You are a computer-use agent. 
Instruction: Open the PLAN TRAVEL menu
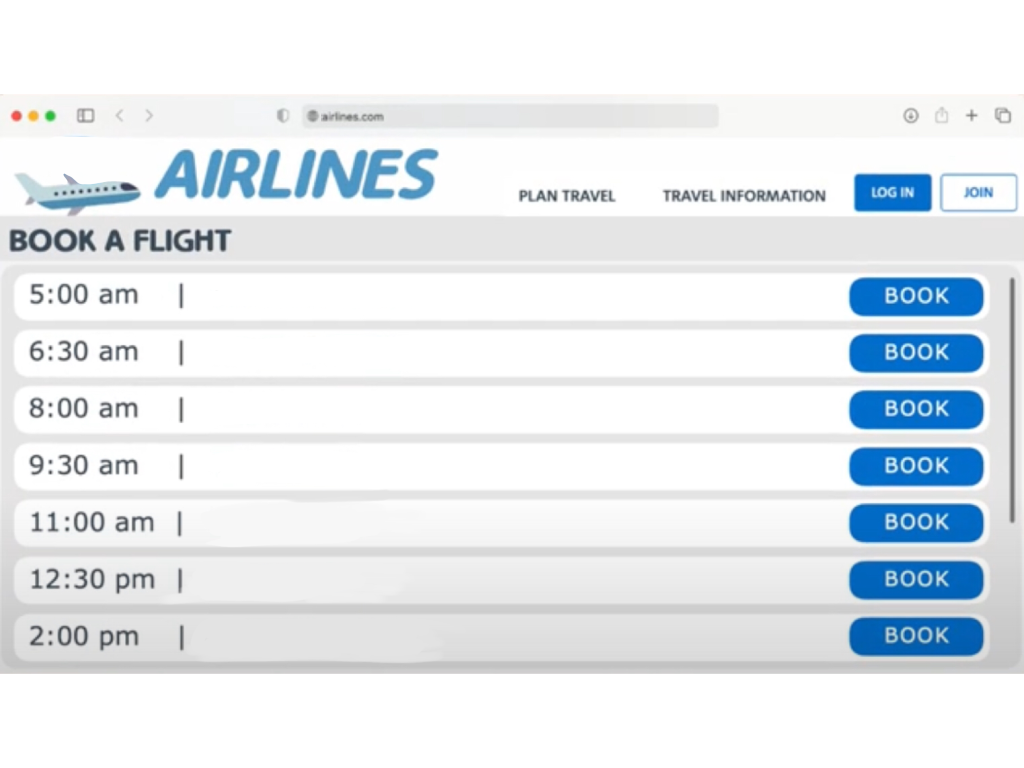(x=567, y=196)
